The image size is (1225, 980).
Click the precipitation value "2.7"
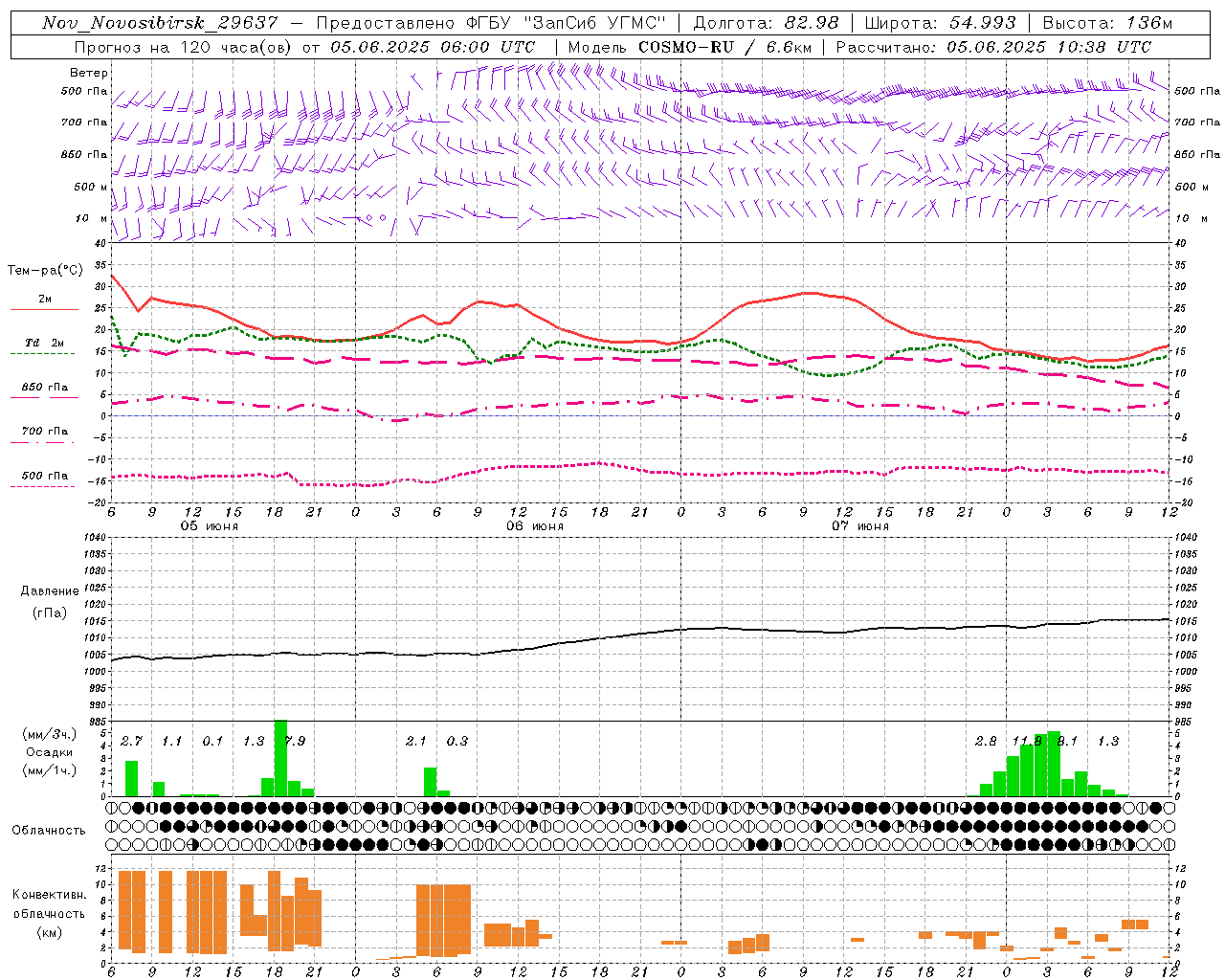click(x=131, y=741)
